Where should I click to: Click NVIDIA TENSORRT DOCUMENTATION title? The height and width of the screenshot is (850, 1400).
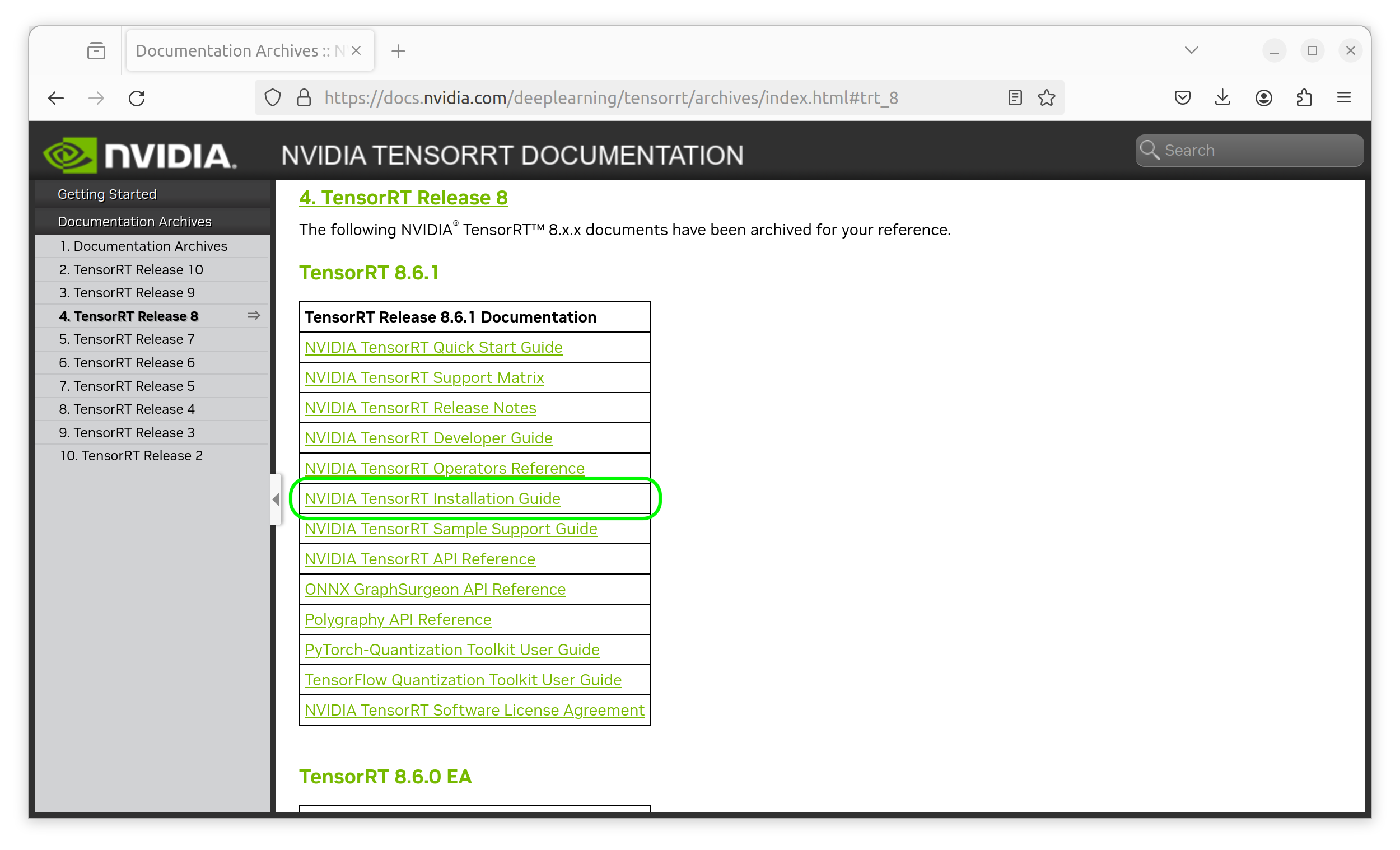coord(512,155)
